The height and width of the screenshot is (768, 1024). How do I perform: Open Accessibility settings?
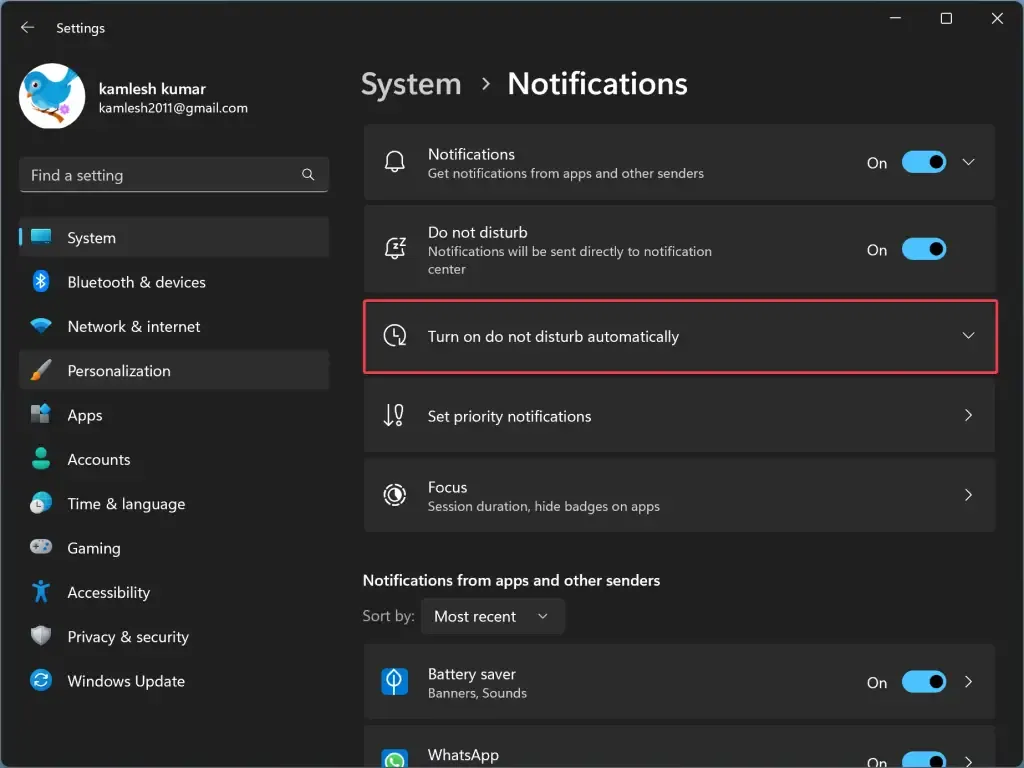(174, 593)
